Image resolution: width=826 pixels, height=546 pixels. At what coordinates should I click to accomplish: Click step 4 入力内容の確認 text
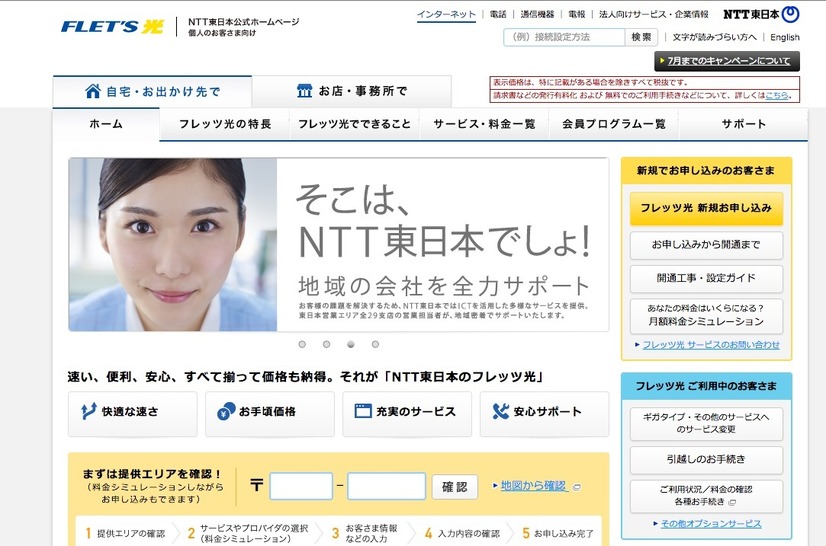click(x=469, y=534)
